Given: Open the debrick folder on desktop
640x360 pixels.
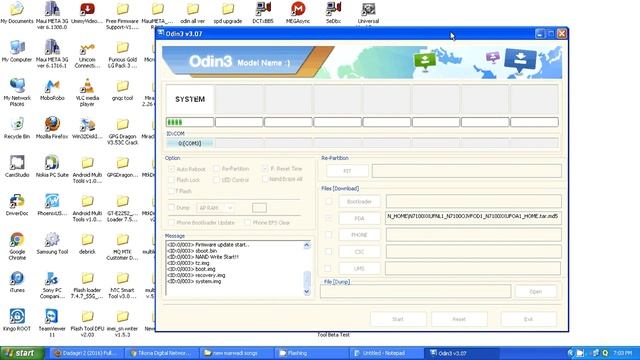Looking at the screenshot, I should coord(87,243).
